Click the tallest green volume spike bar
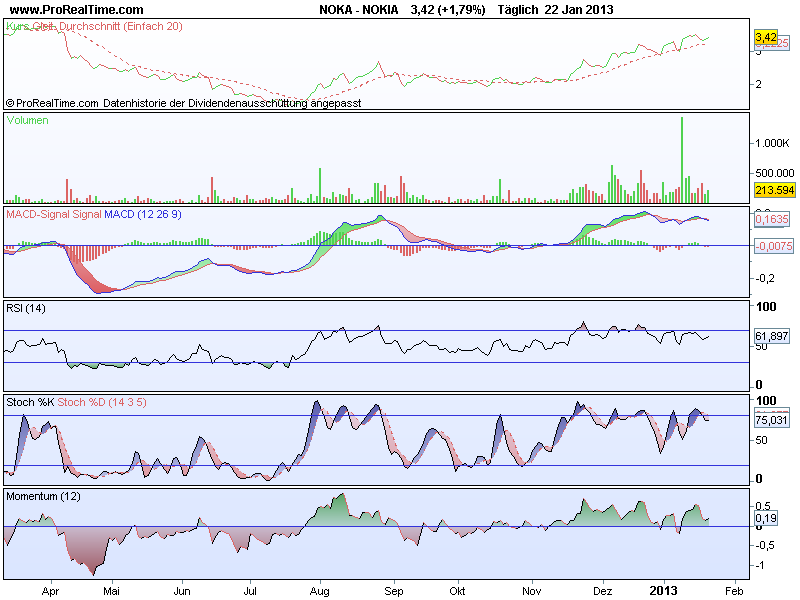Screen dimensions: 800x600 click(682, 160)
